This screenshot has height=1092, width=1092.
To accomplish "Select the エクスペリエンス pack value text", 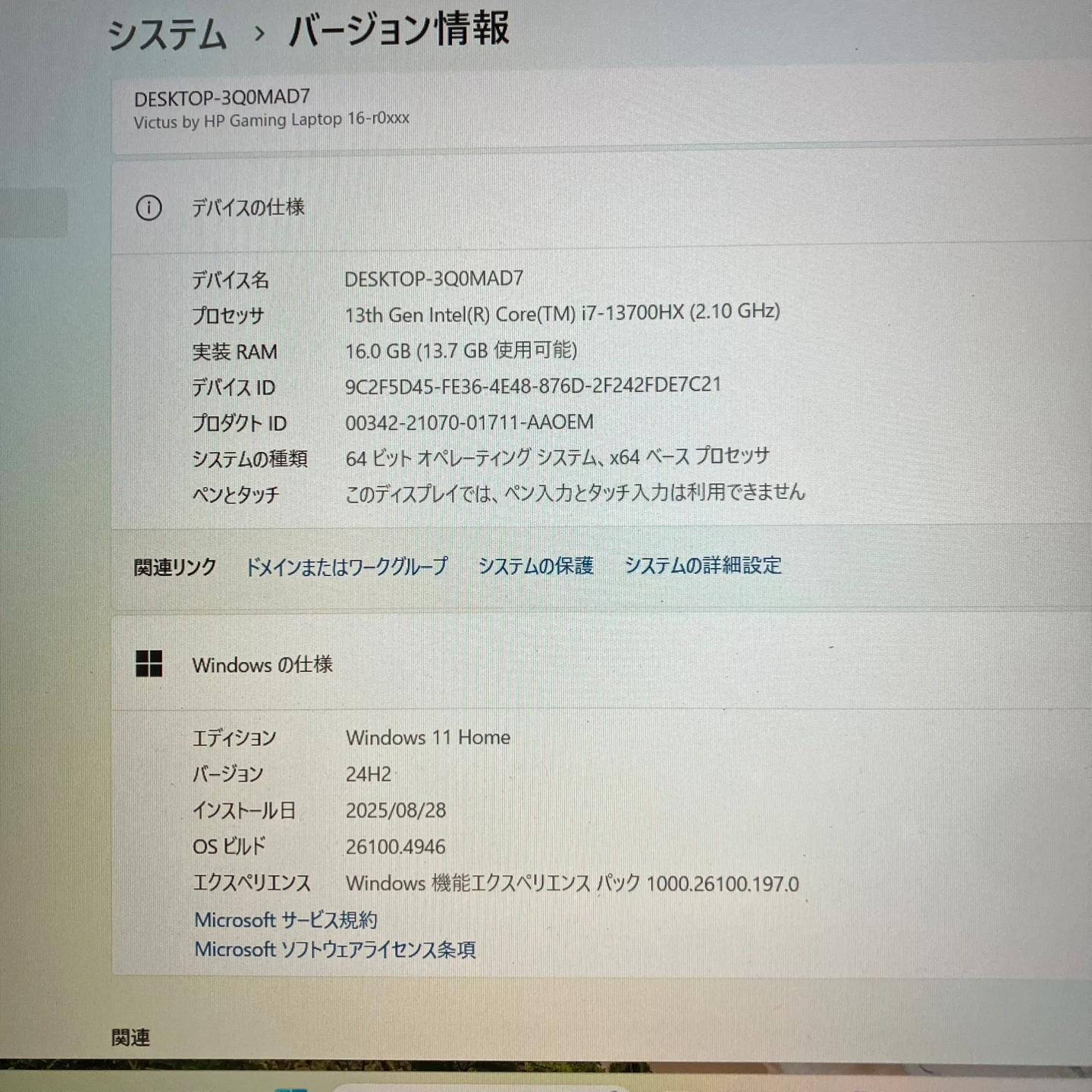I will coord(573,883).
